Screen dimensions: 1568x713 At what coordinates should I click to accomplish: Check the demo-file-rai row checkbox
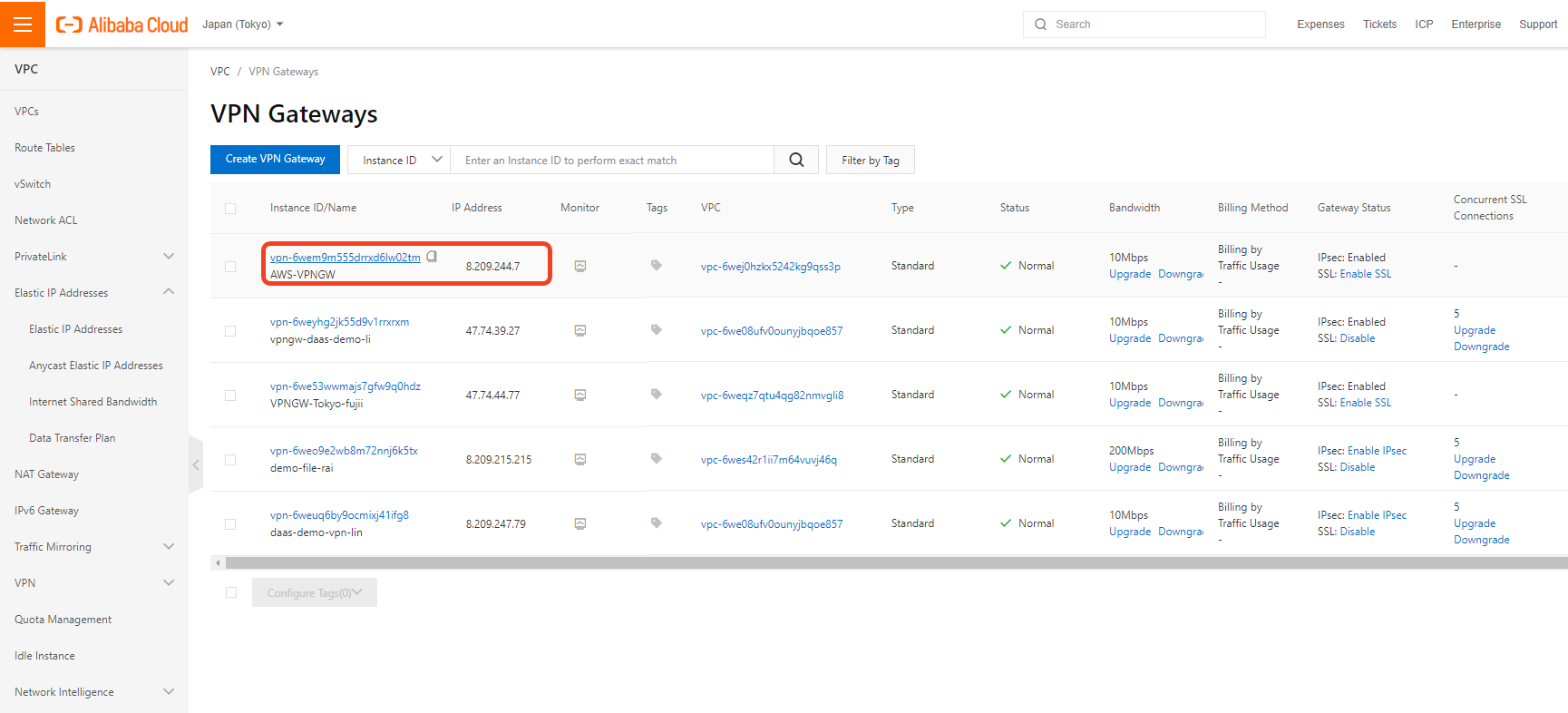point(230,460)
